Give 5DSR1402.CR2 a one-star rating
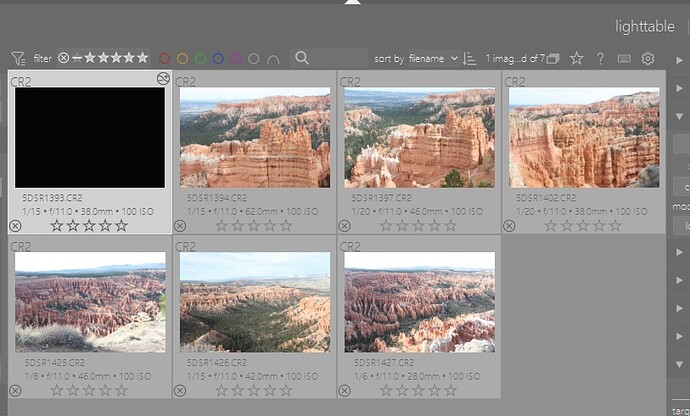 pos(551,226)
